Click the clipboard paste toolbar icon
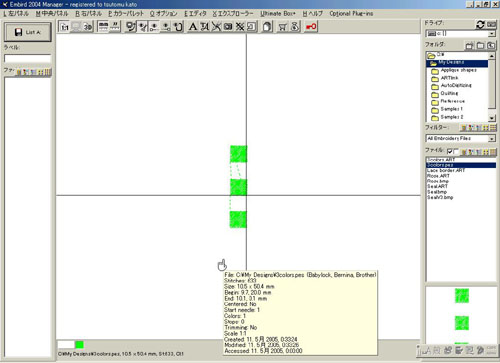The image size is (500, 363). coord(267,27)
